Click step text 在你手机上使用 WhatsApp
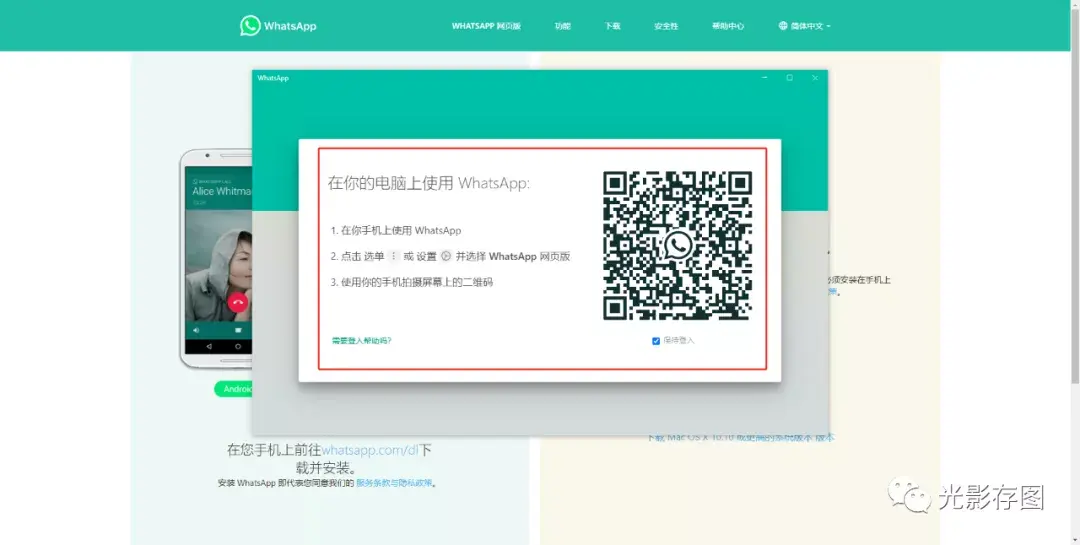The width and height of the screenshot is (1080, 545). tap(401, 231)
